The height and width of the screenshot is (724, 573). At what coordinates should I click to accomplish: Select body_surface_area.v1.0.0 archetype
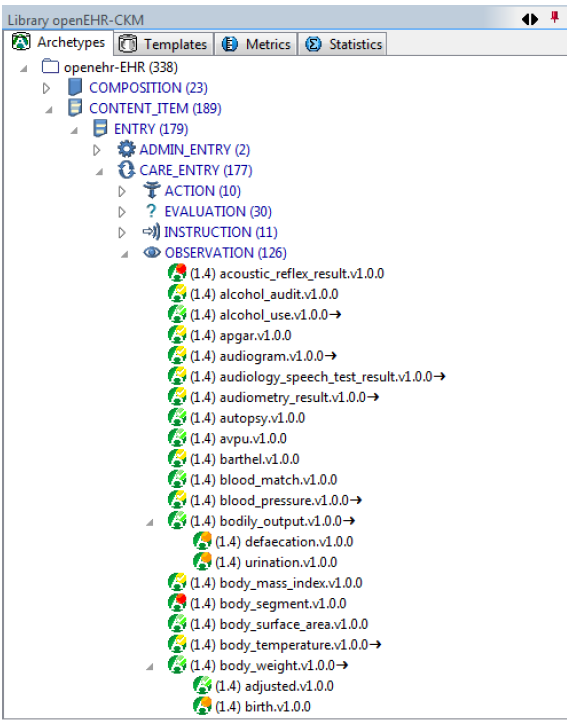[x=279, y=624]
